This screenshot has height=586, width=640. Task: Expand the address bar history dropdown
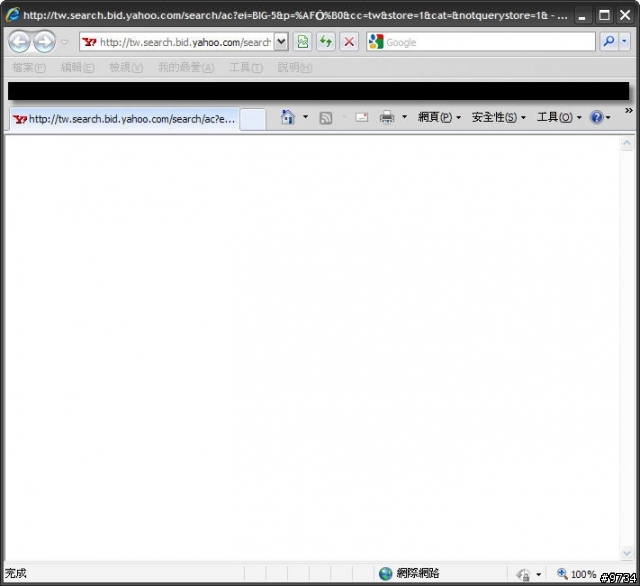[281, 42]
